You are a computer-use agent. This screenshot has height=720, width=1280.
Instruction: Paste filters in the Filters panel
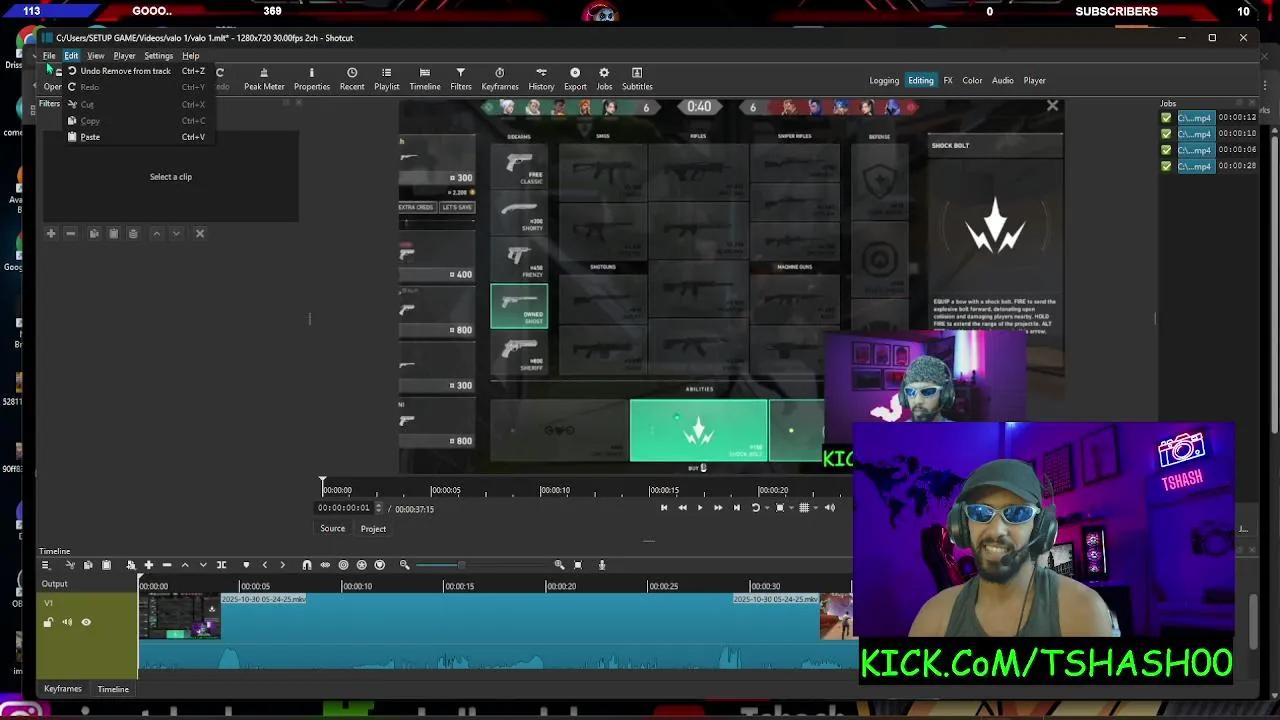[x=113, y=233]
